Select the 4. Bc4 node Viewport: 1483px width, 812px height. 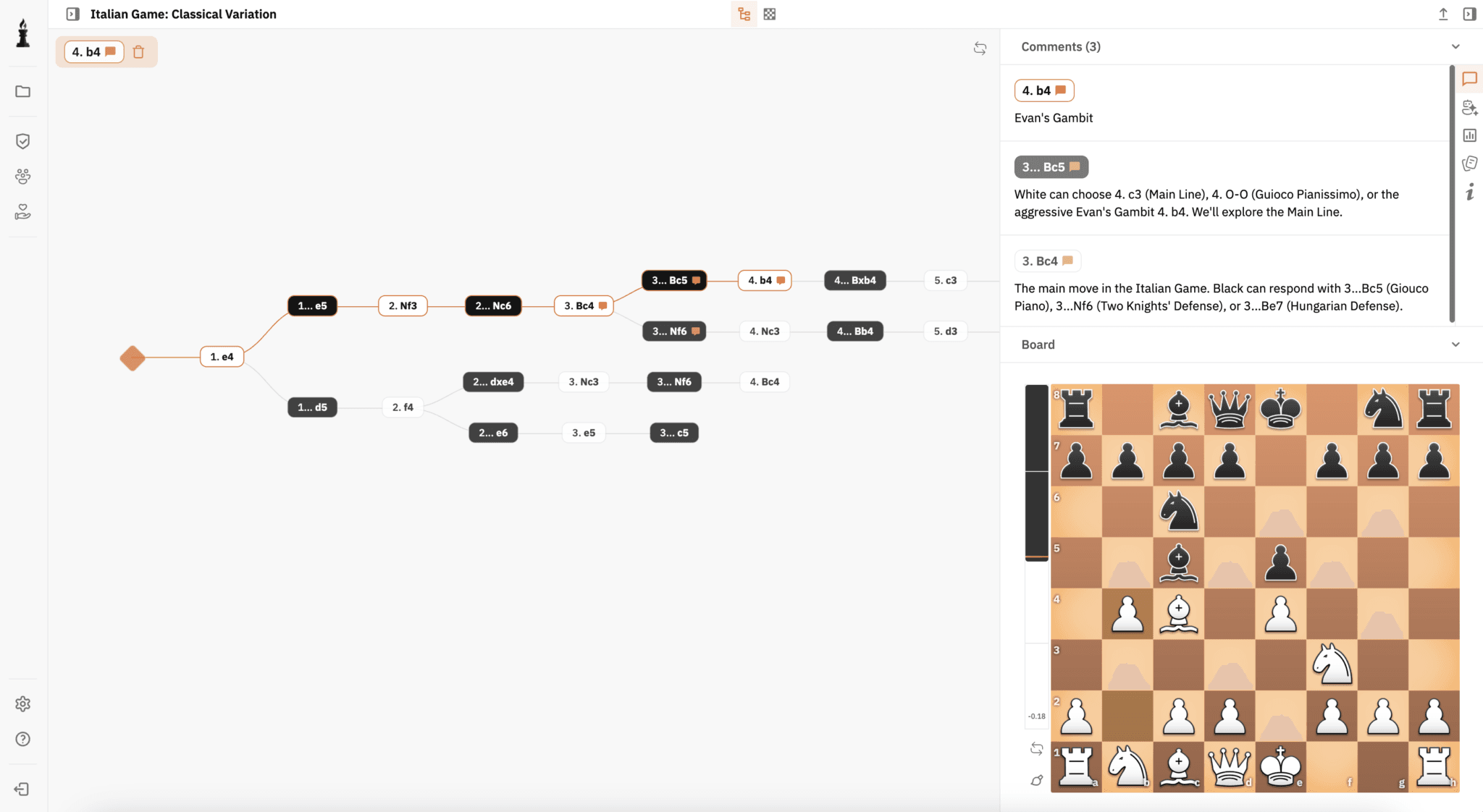765,382
